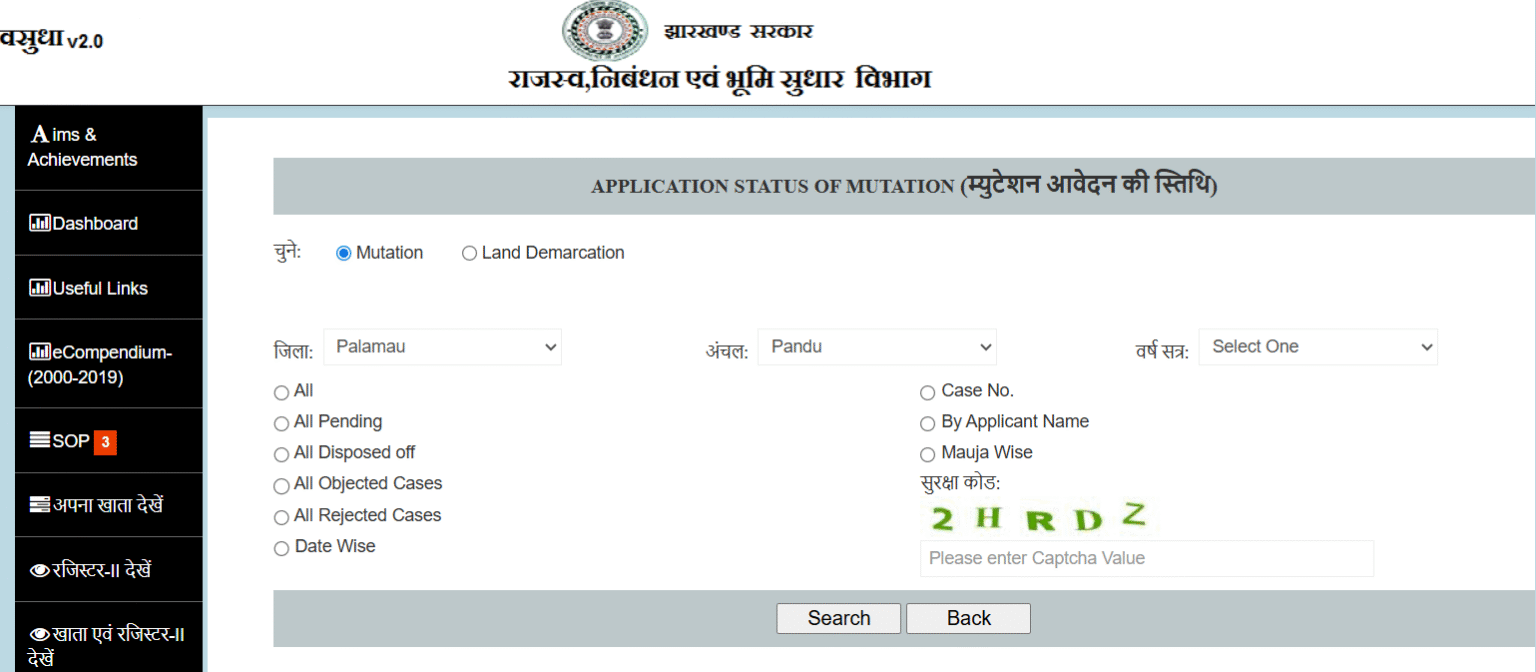Screen dimensions: 1536x672
Task: Click the SOP list icon
Action: coord(39,440)
